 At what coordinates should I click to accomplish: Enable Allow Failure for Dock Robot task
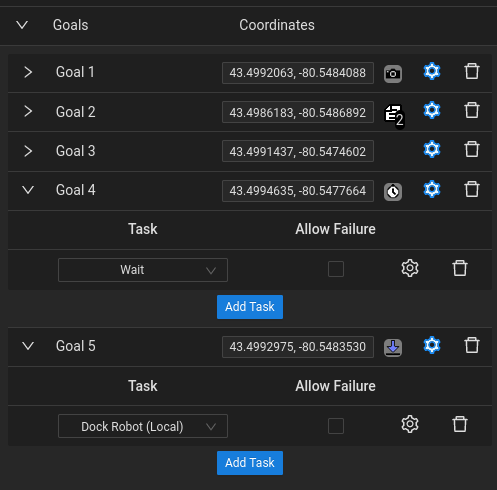click(x=336, y=426)
